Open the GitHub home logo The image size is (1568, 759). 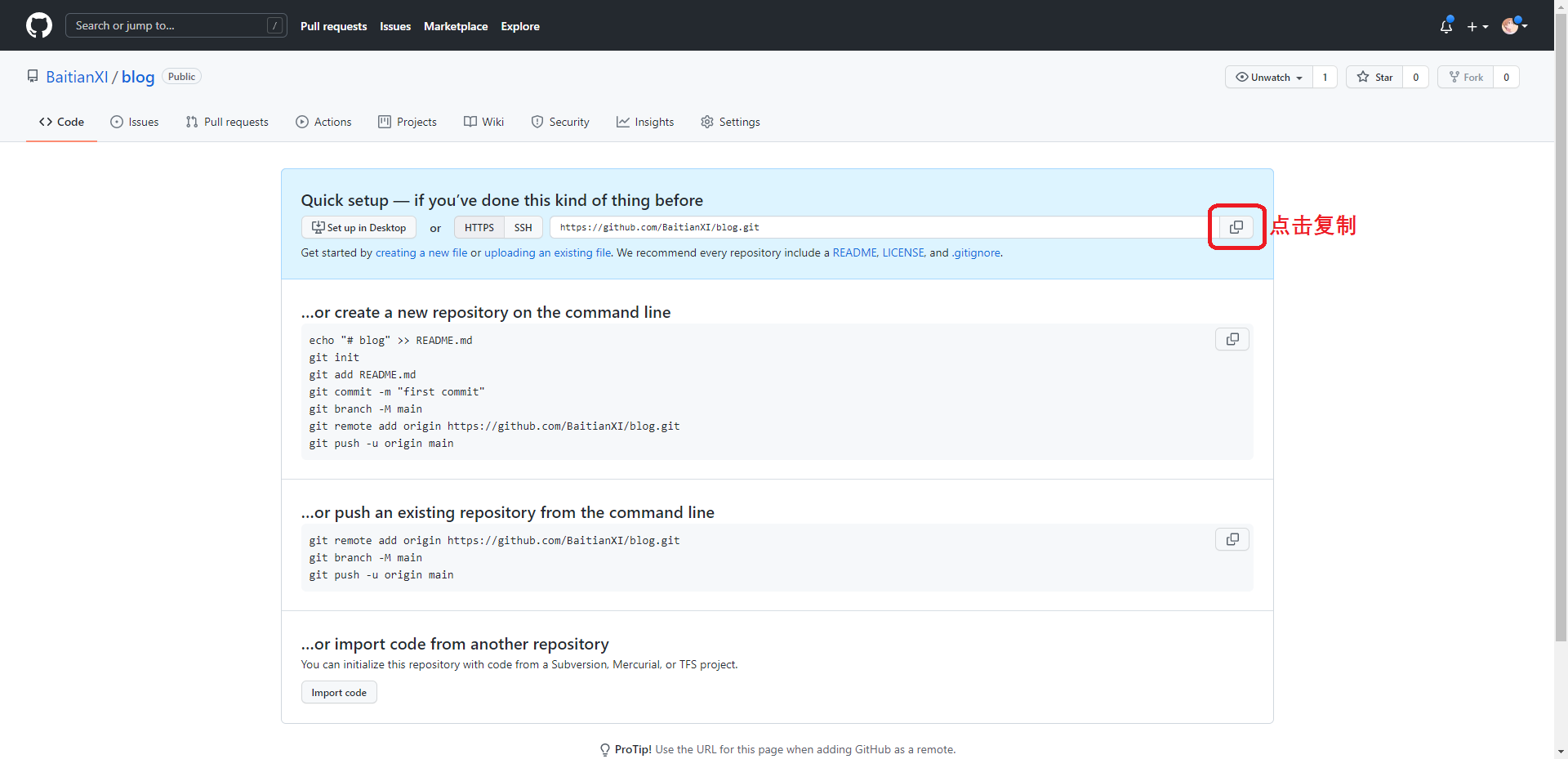tap(39, 25)
